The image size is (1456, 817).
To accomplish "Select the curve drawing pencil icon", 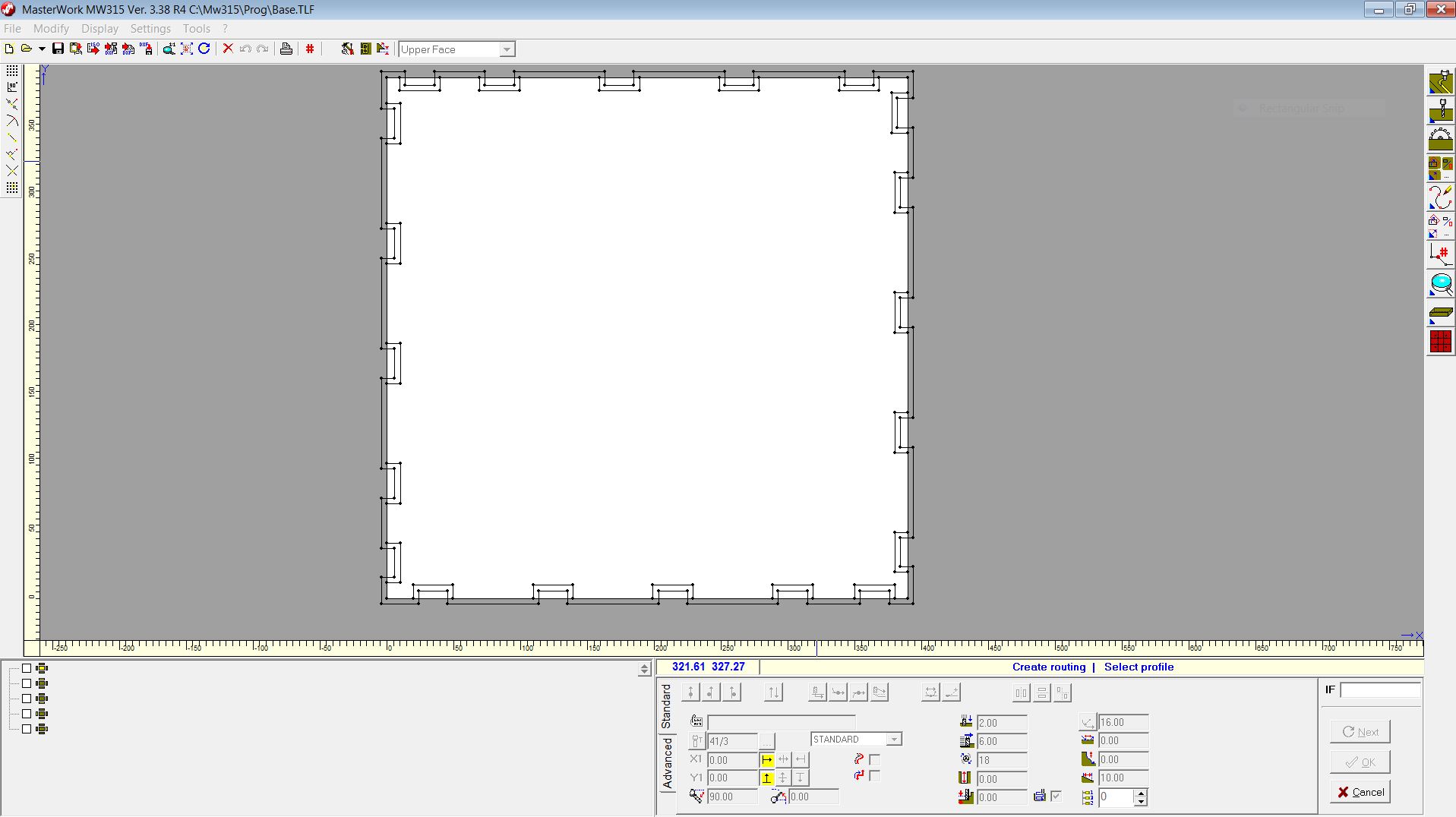I will tap(1441, 197).
